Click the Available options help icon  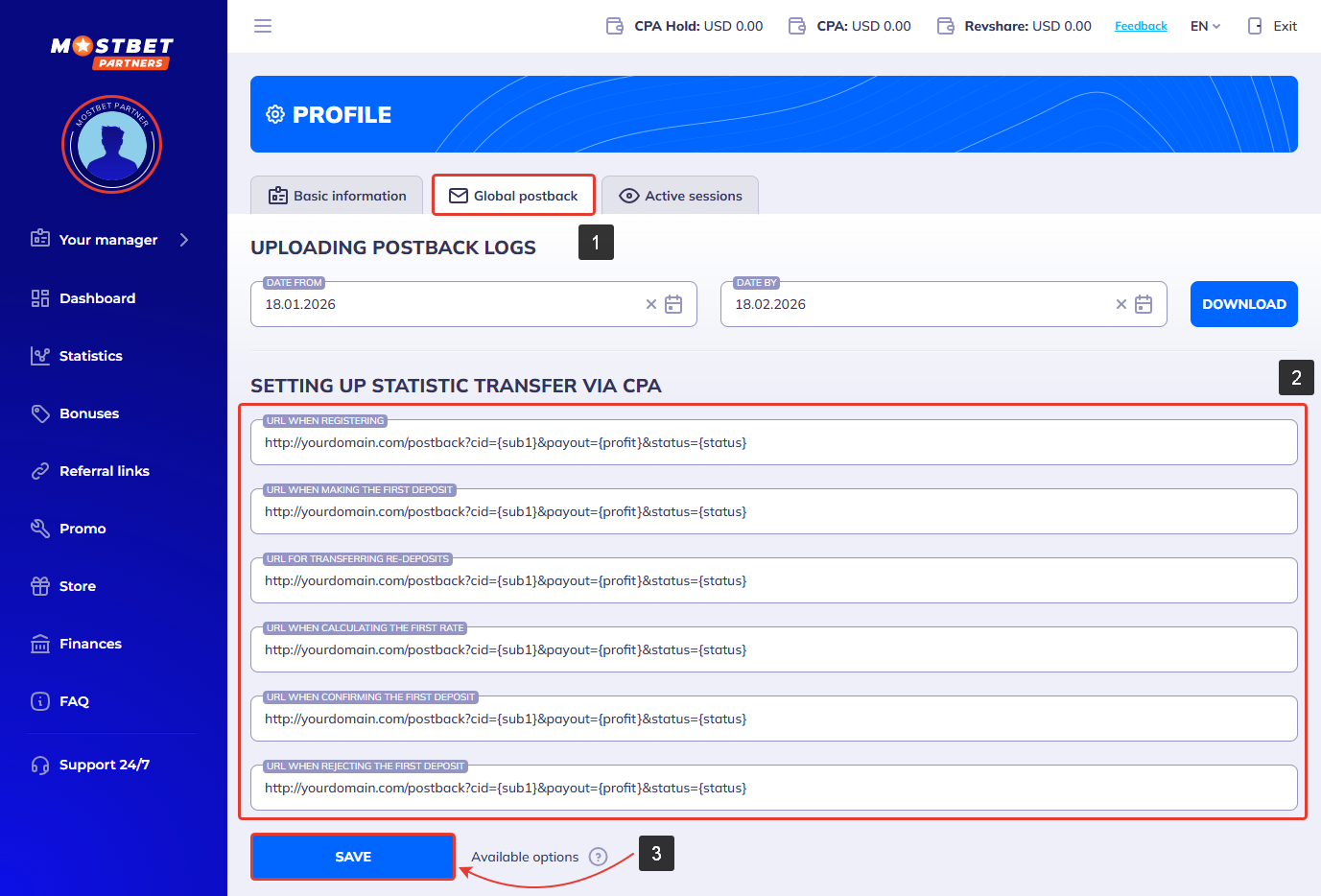pyautogui.click(x=598, y=857)
